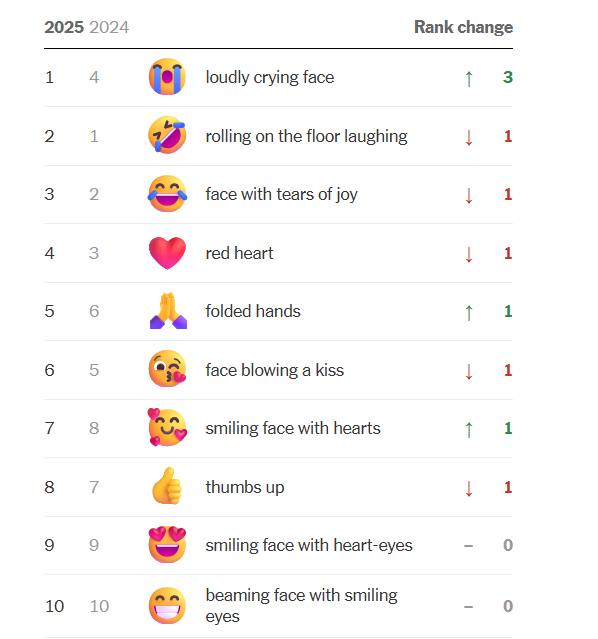Select the rolling on the floor laughing emoji
This screenshot has width=598, height=639.
pyautogui.click(x=167, y=135)
